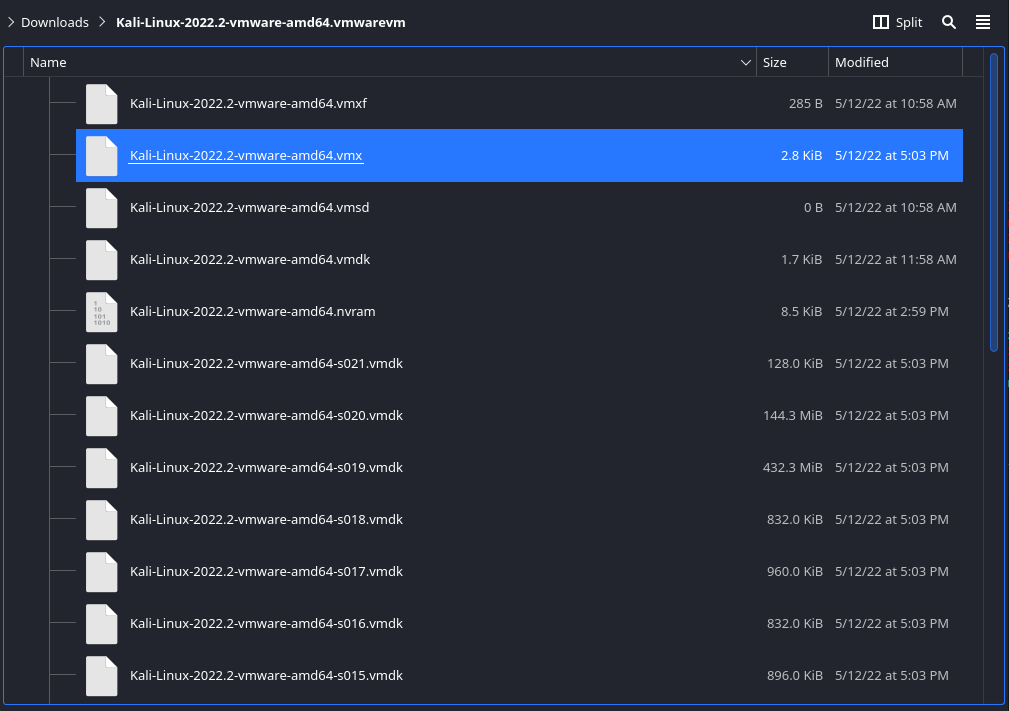Click the s021.vmdk file icon
The image size is (1009, 711).
click(x=101, y=364)
